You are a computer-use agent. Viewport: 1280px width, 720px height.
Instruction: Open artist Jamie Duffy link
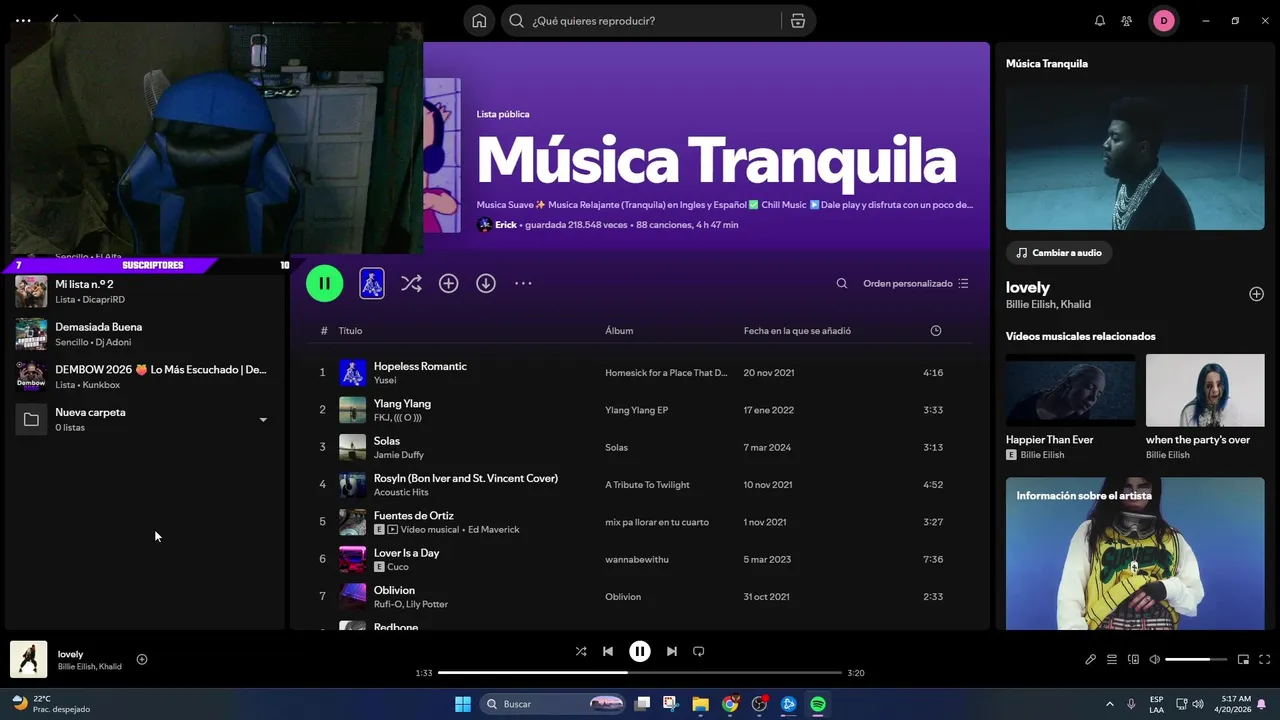tap(399, 455)
